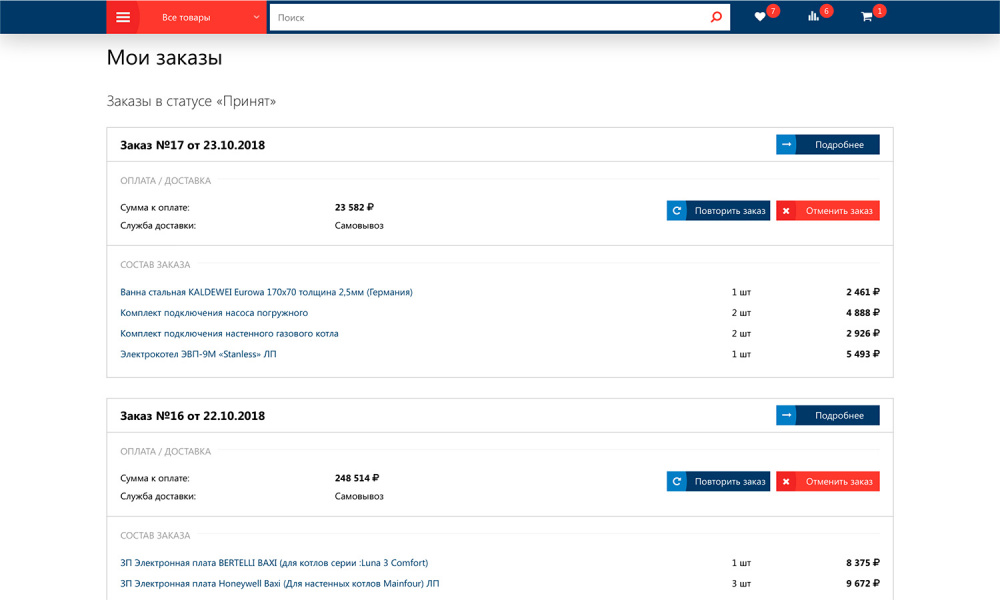Open «Подробнее» for order №16
Image resolution: width=1000 pixels, height=600 pixels.
[x=838, y=416]
